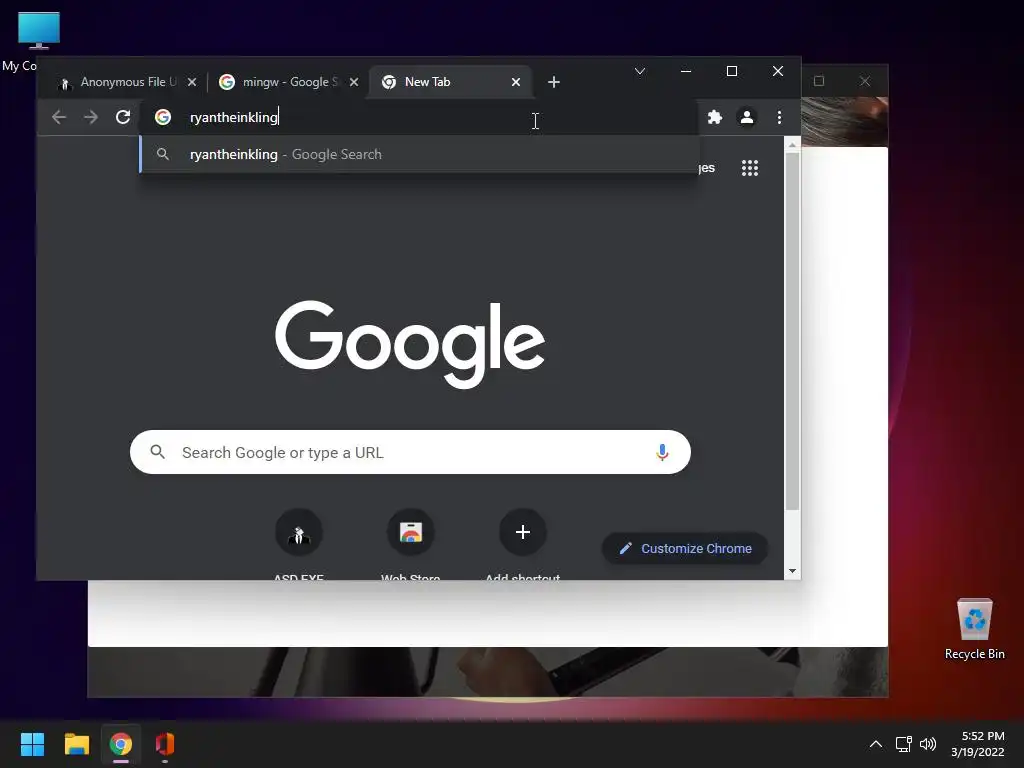
Task: Add a new shortcut tile
Action: pyautogui.click(x=522, y=545)
